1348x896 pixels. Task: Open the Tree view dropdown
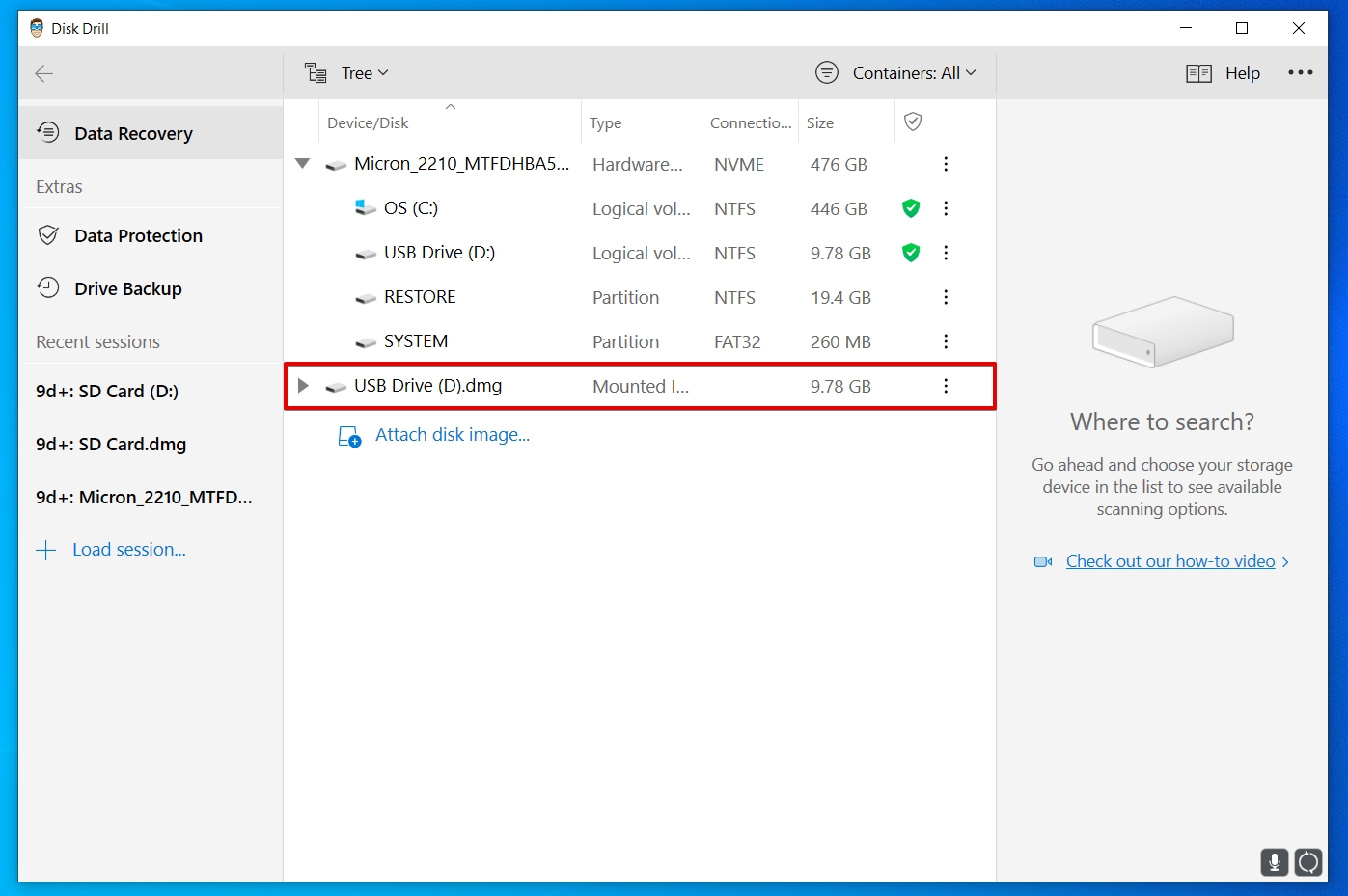pyautogui.click(x=346, y=73)
